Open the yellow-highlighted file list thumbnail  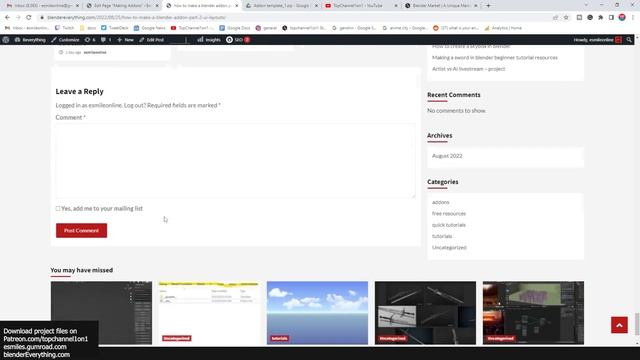209,313
